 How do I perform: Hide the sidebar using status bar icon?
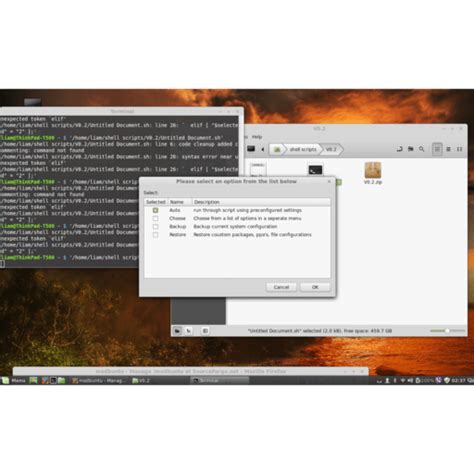click(205, 331)
